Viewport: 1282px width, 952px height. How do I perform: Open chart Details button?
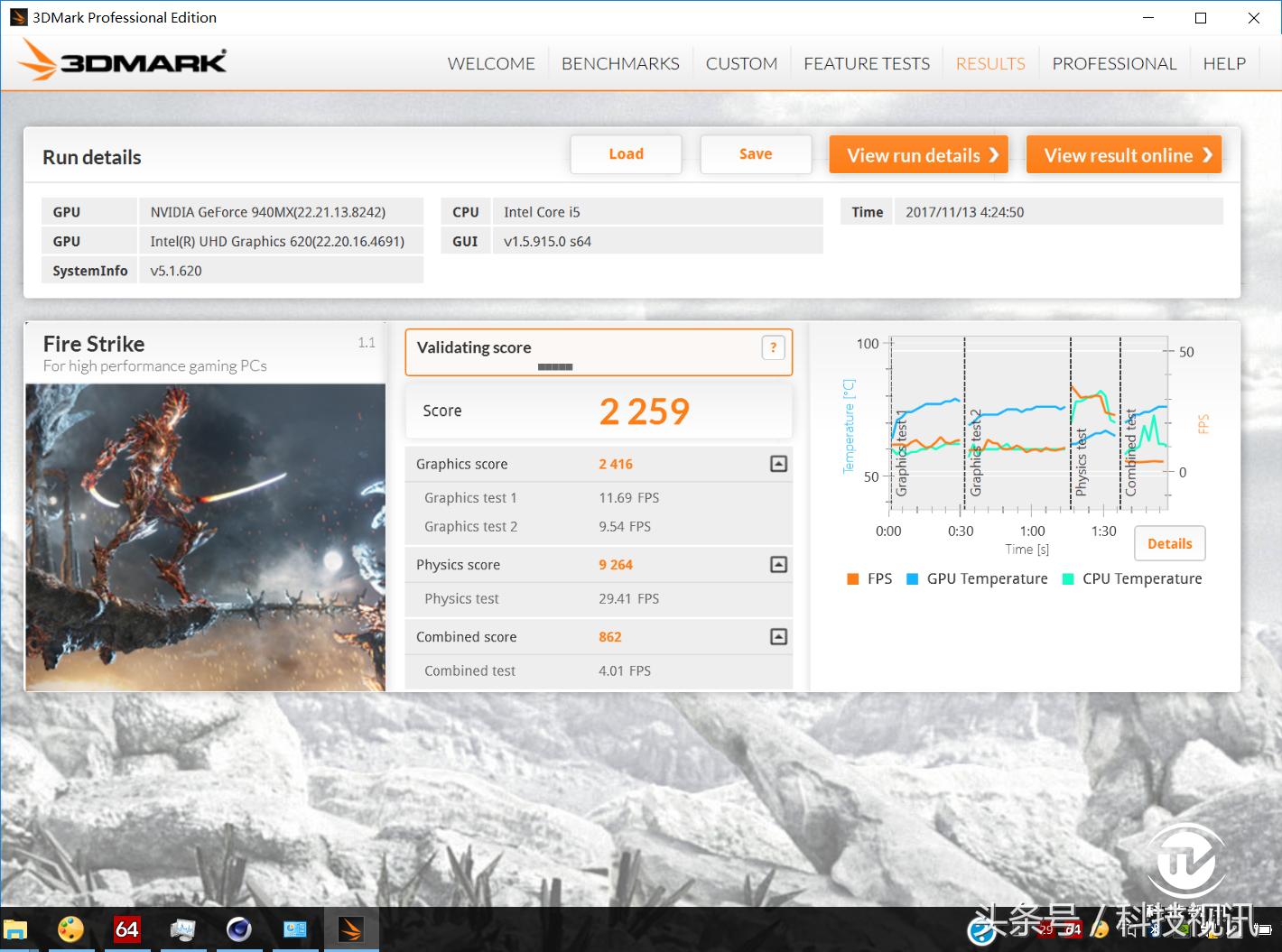[x=1169, y=543]
